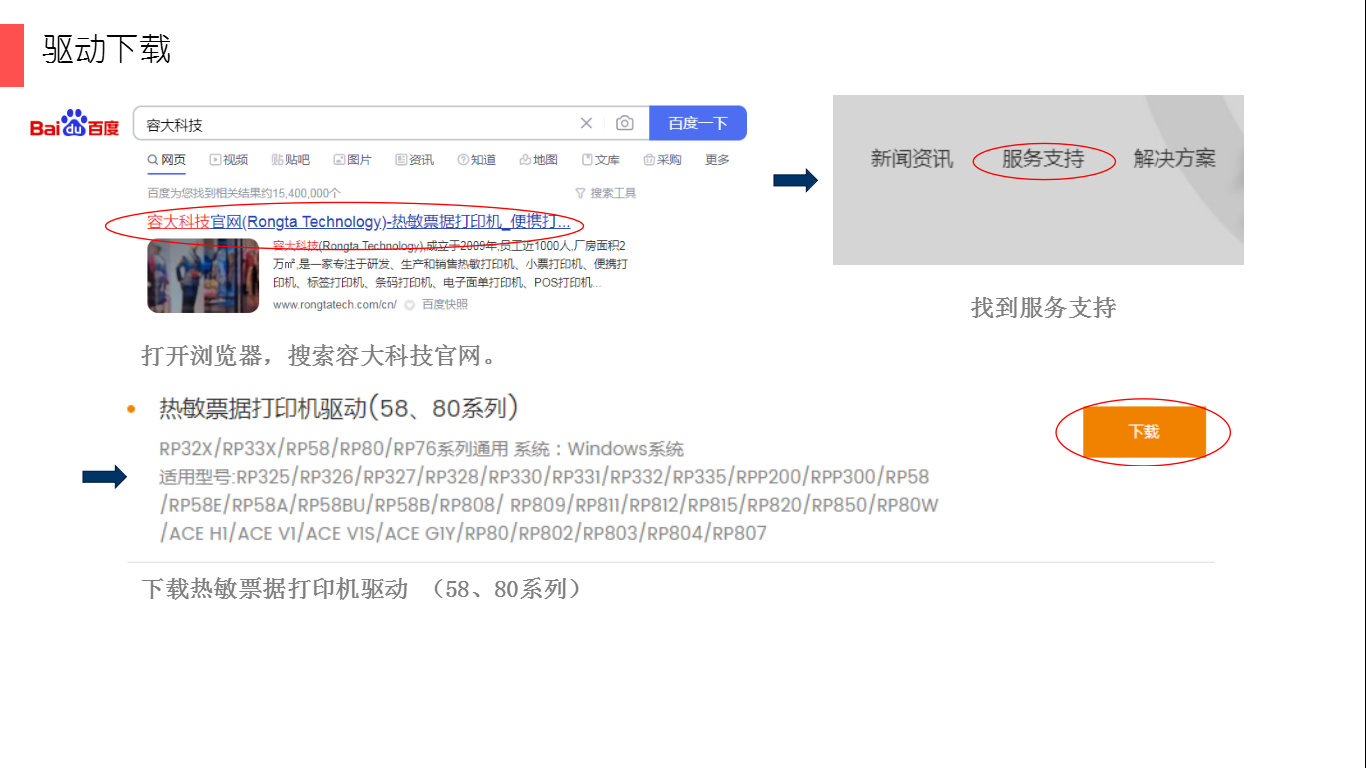Open the 采购 tab
Screen dimensions: 1366x768
point(663,160)
